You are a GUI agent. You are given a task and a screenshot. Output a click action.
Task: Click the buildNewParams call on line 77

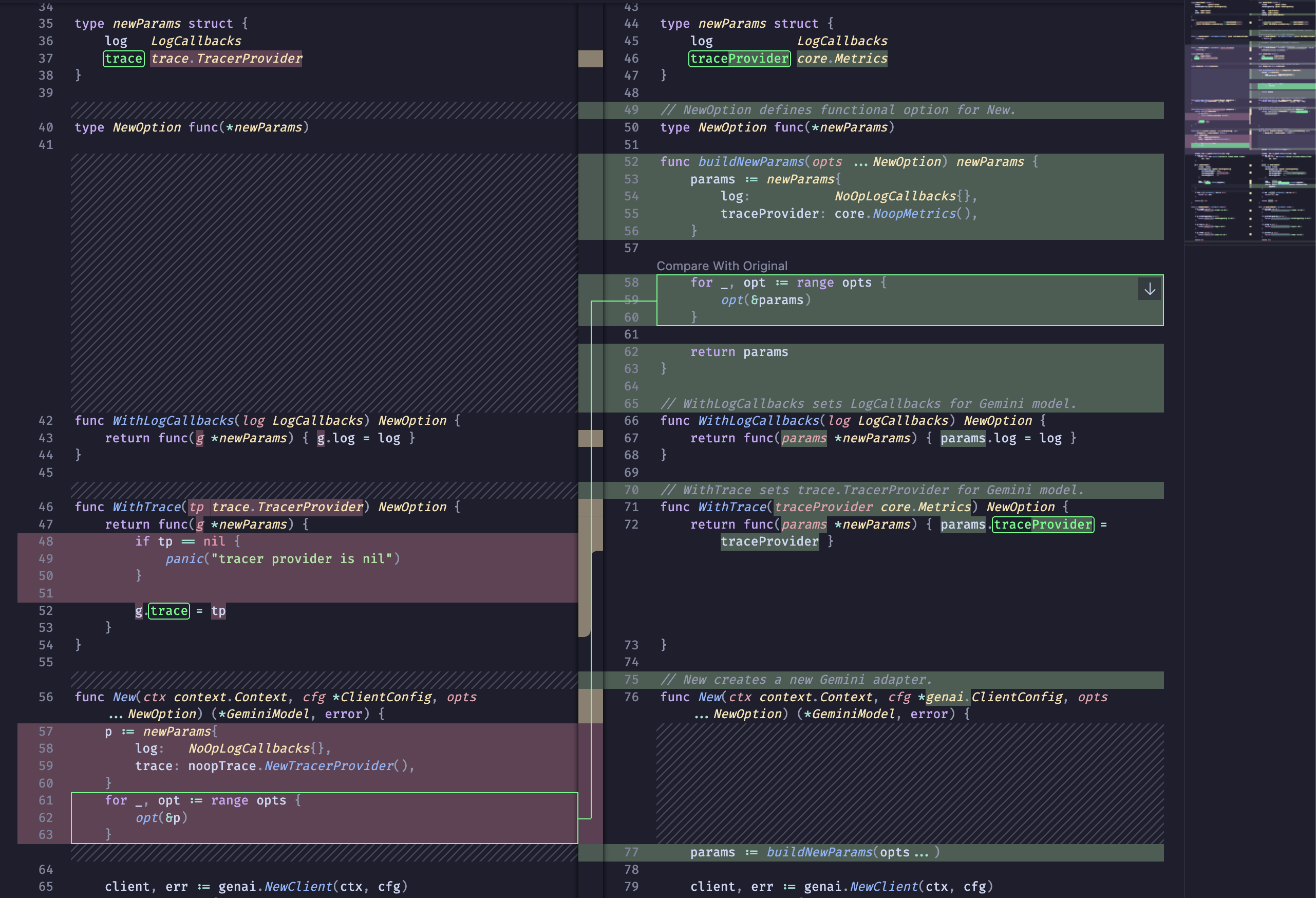point(819,852)
